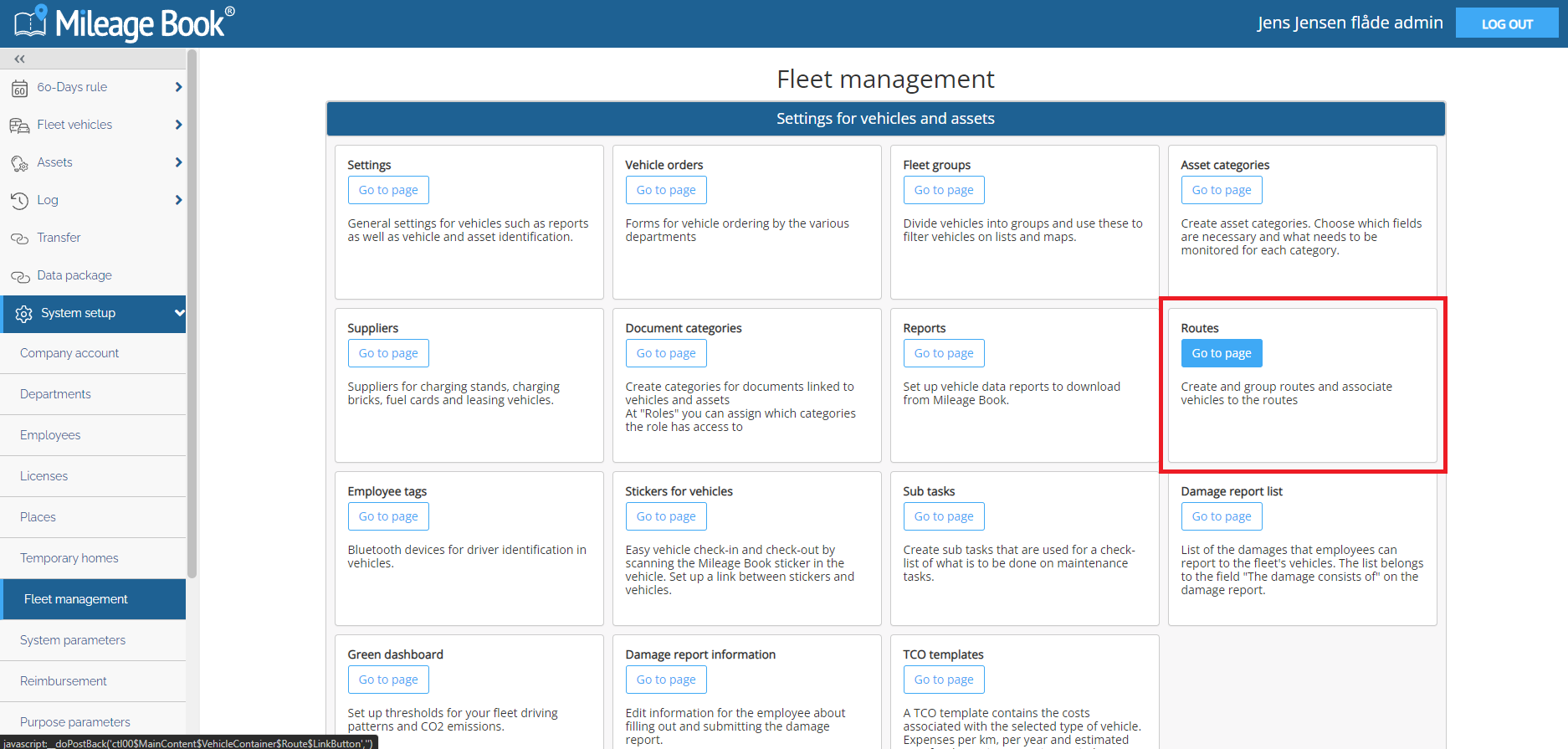
Task: Open the Data package sidebar entry
Action: (x=93, y=275)
